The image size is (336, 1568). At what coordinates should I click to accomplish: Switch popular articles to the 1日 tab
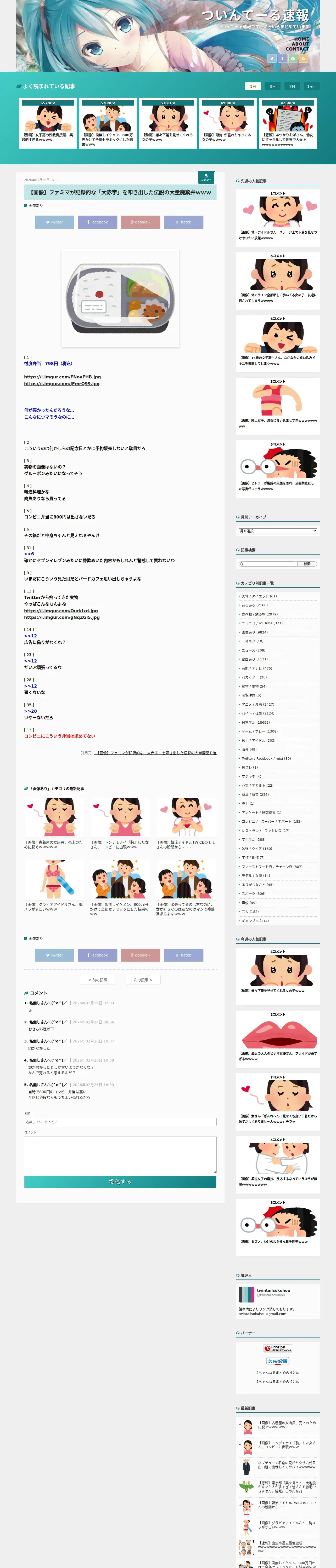(x=253, y=87)
